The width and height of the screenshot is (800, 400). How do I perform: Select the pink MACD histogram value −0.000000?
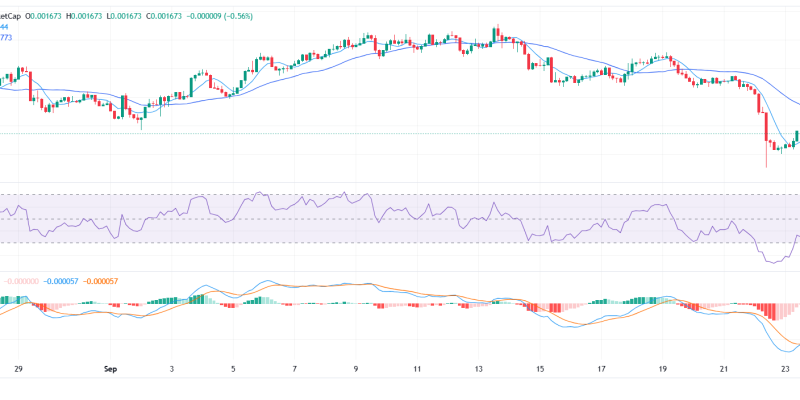[x=22, y=281]
